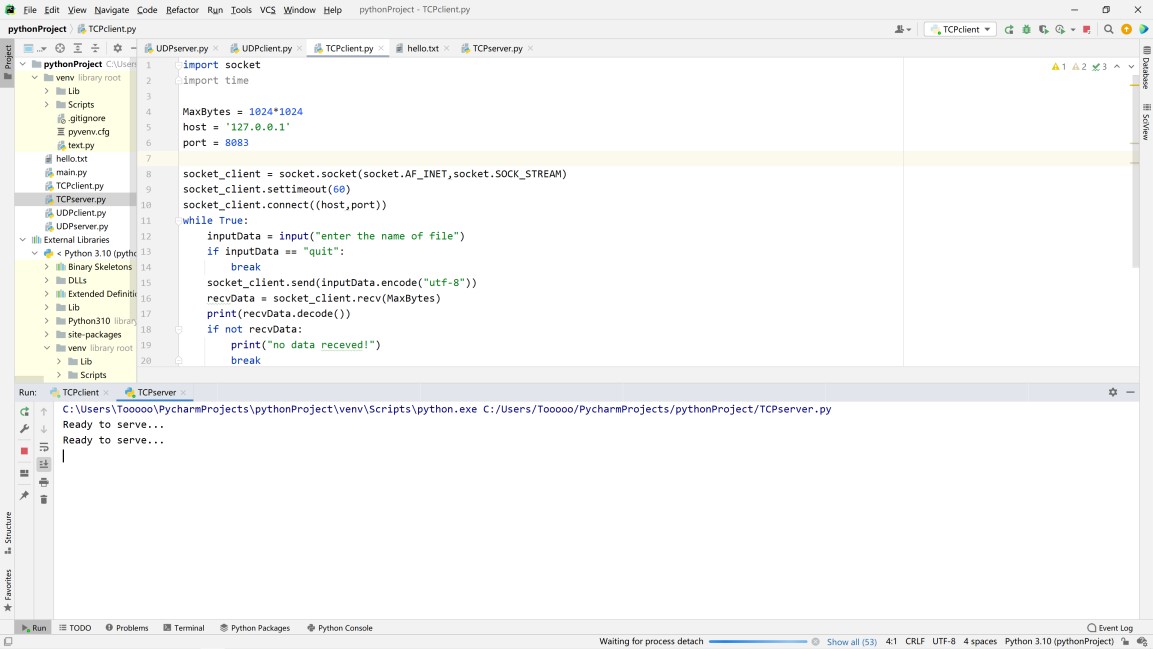Toggle the pin tab icon in Run panel
Screen dimensions: 1153x649
coord(25,495)
